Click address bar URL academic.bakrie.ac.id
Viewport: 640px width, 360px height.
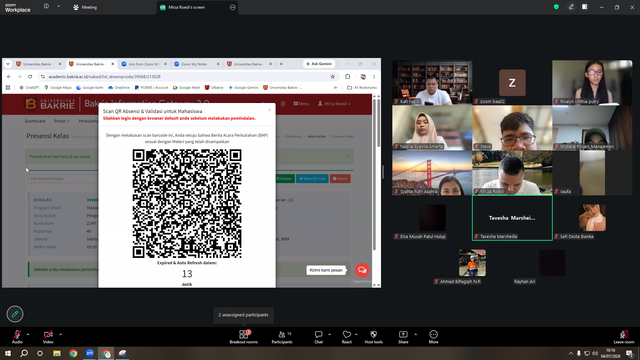pos(104,77)
